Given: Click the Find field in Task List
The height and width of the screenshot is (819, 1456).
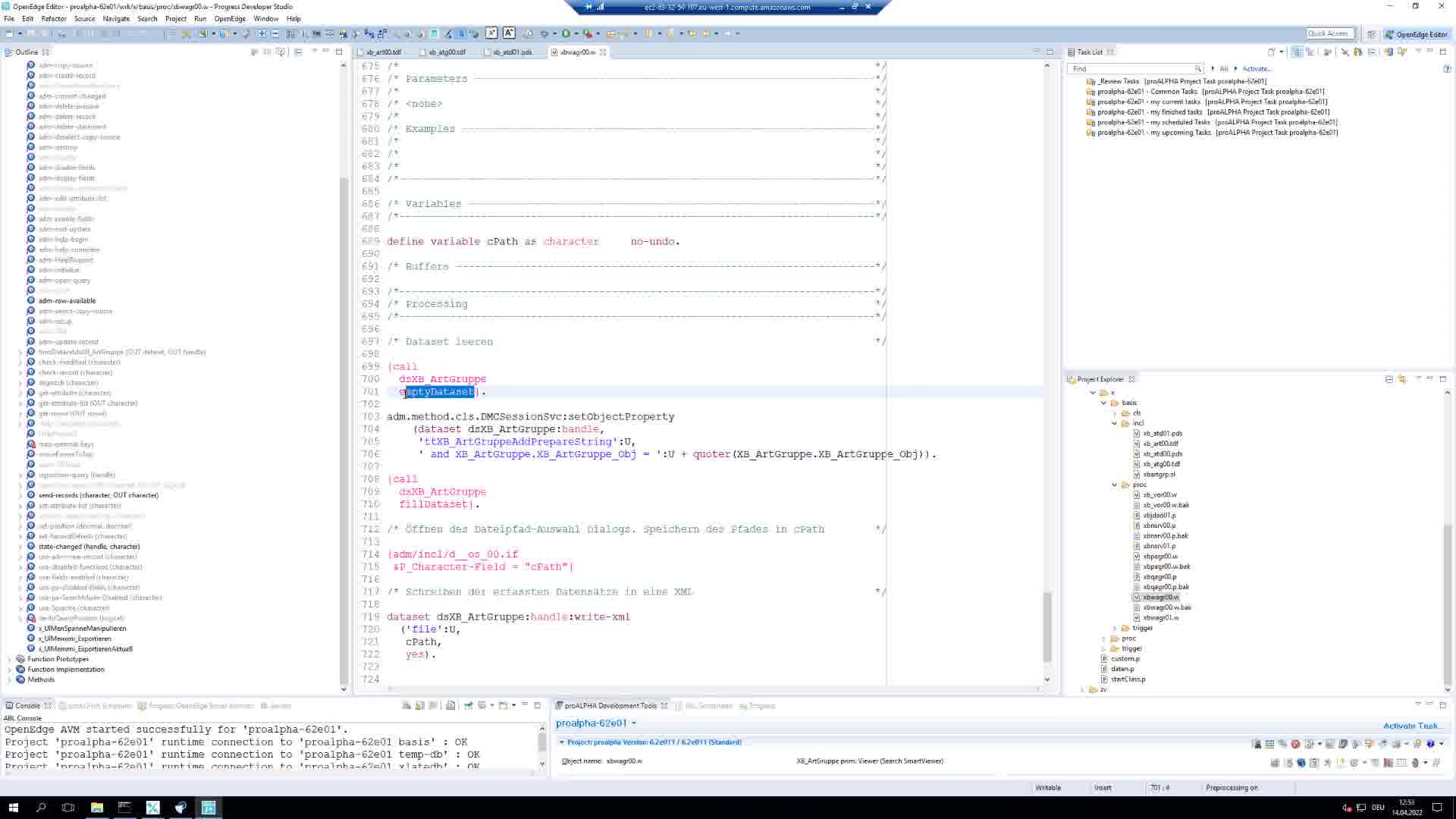Looking at the screenshot, I should click(1134, 68).
